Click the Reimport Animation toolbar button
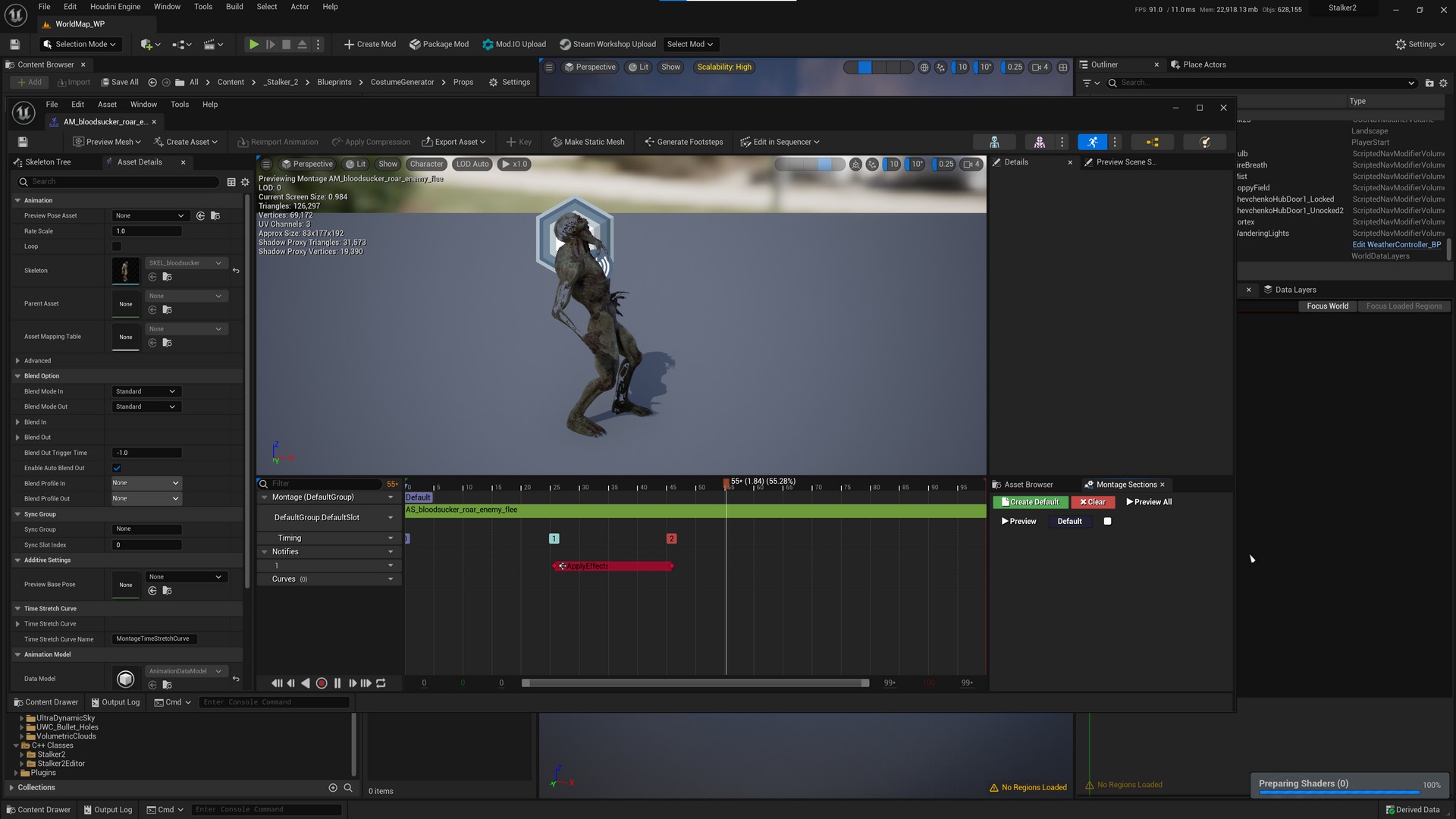1456x819 pixels. coord(278,142)
